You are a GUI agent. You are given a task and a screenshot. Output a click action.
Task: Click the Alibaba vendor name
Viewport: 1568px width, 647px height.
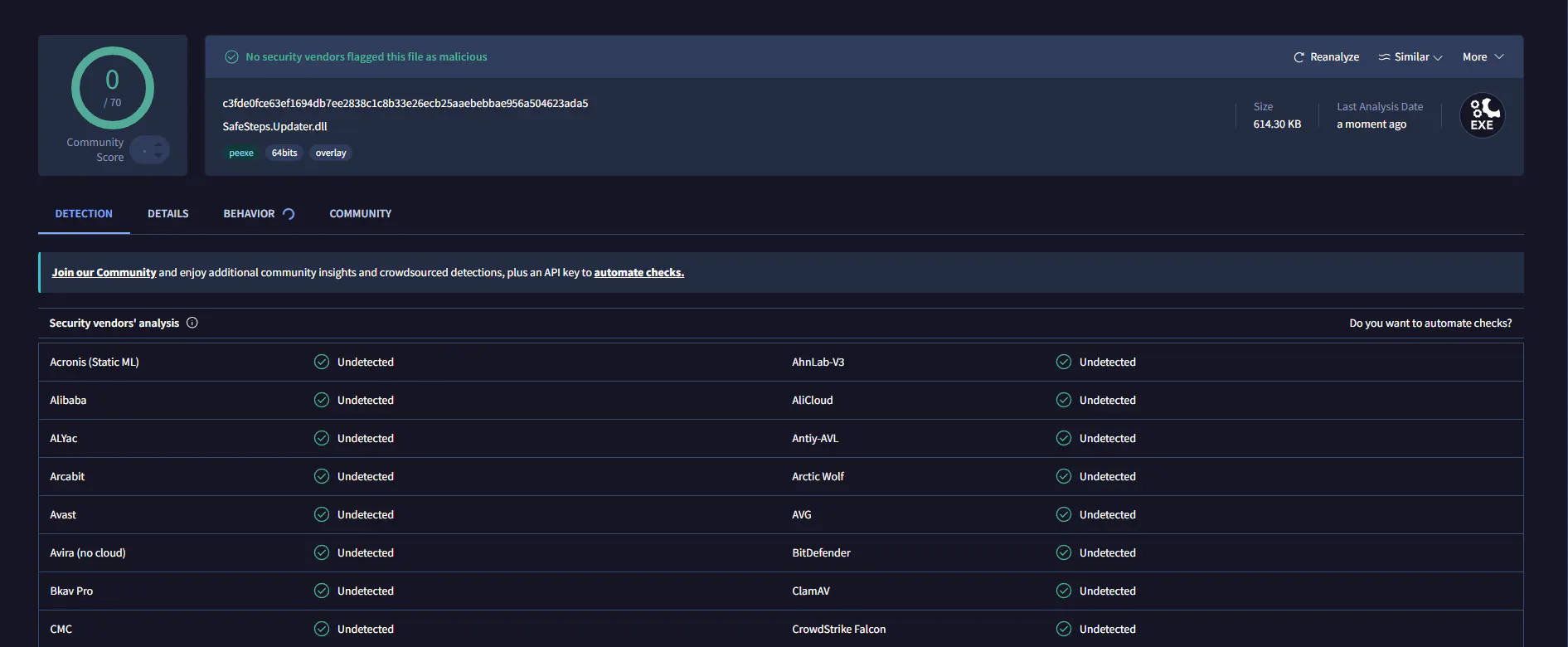coord(68,401)
